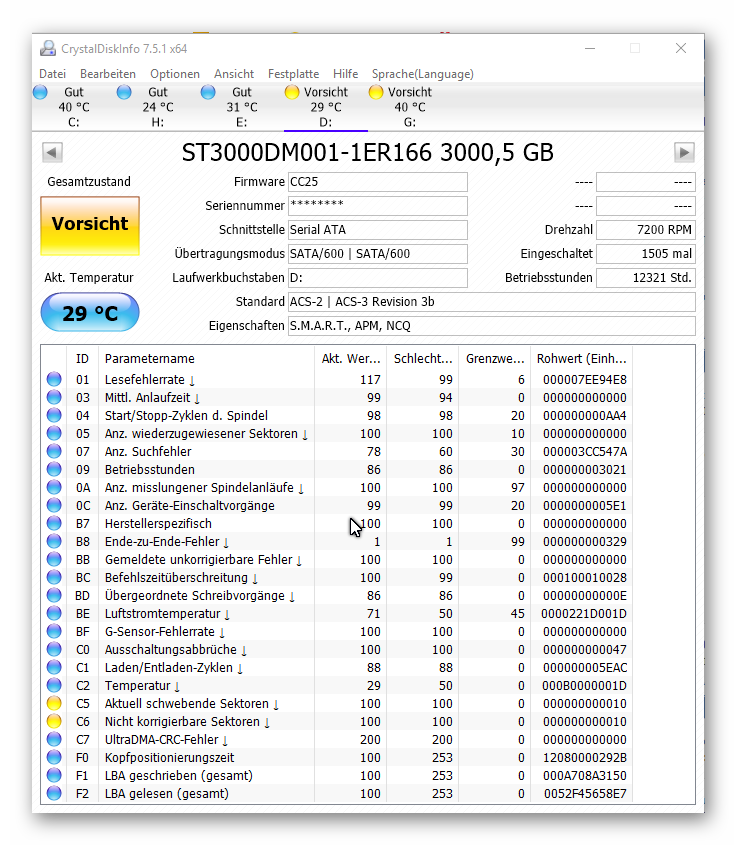Viewport: 737px width, 845px height.
Task: Open the Datei menu
Action: point(52,74)
